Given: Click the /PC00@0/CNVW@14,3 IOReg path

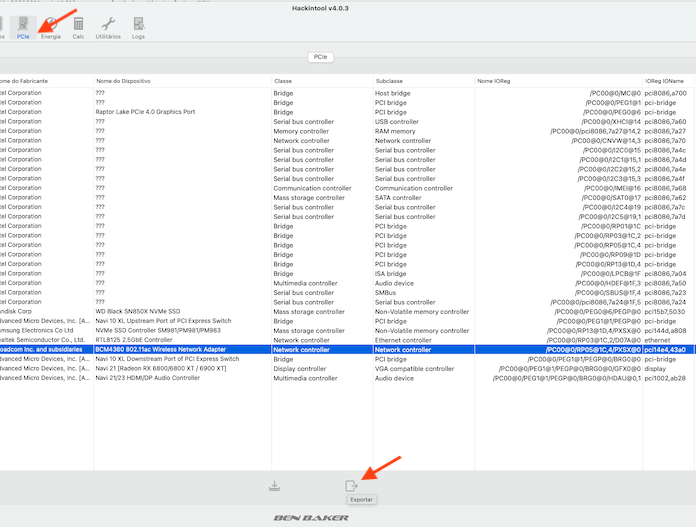Looking at the screenshot, I should click(x=606, y=141).
